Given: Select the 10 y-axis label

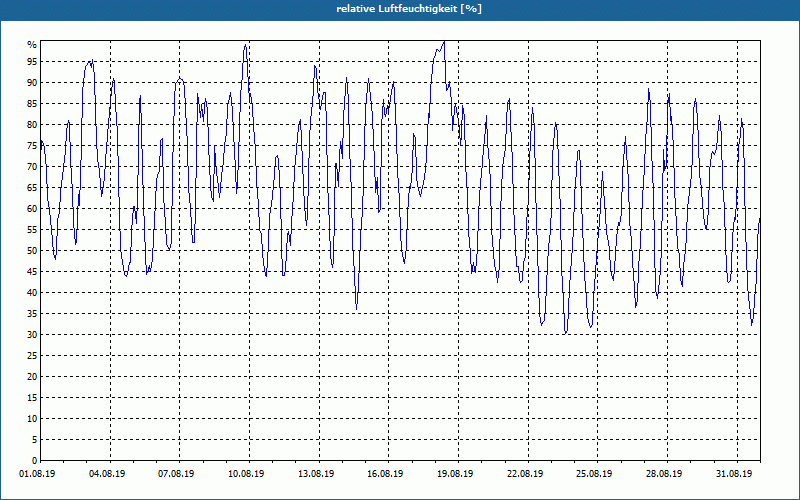Looking at the screenshot, I should coord(32,418).
